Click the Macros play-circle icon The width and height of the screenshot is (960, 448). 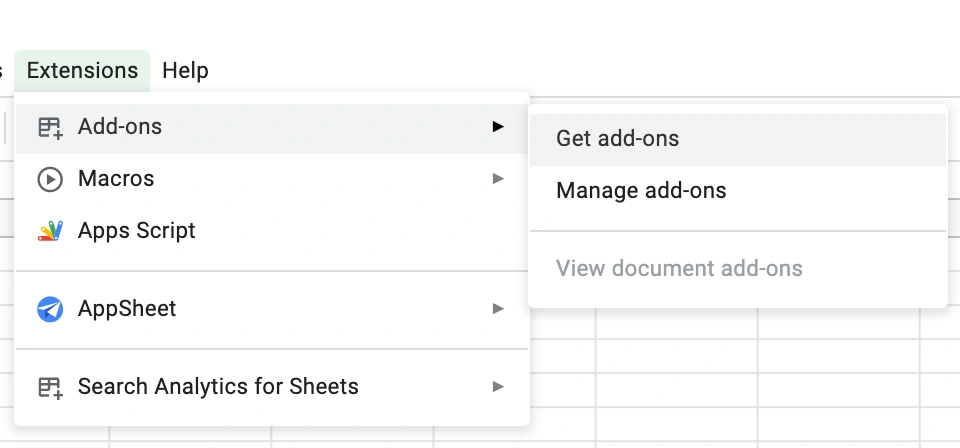pos(49,179)
